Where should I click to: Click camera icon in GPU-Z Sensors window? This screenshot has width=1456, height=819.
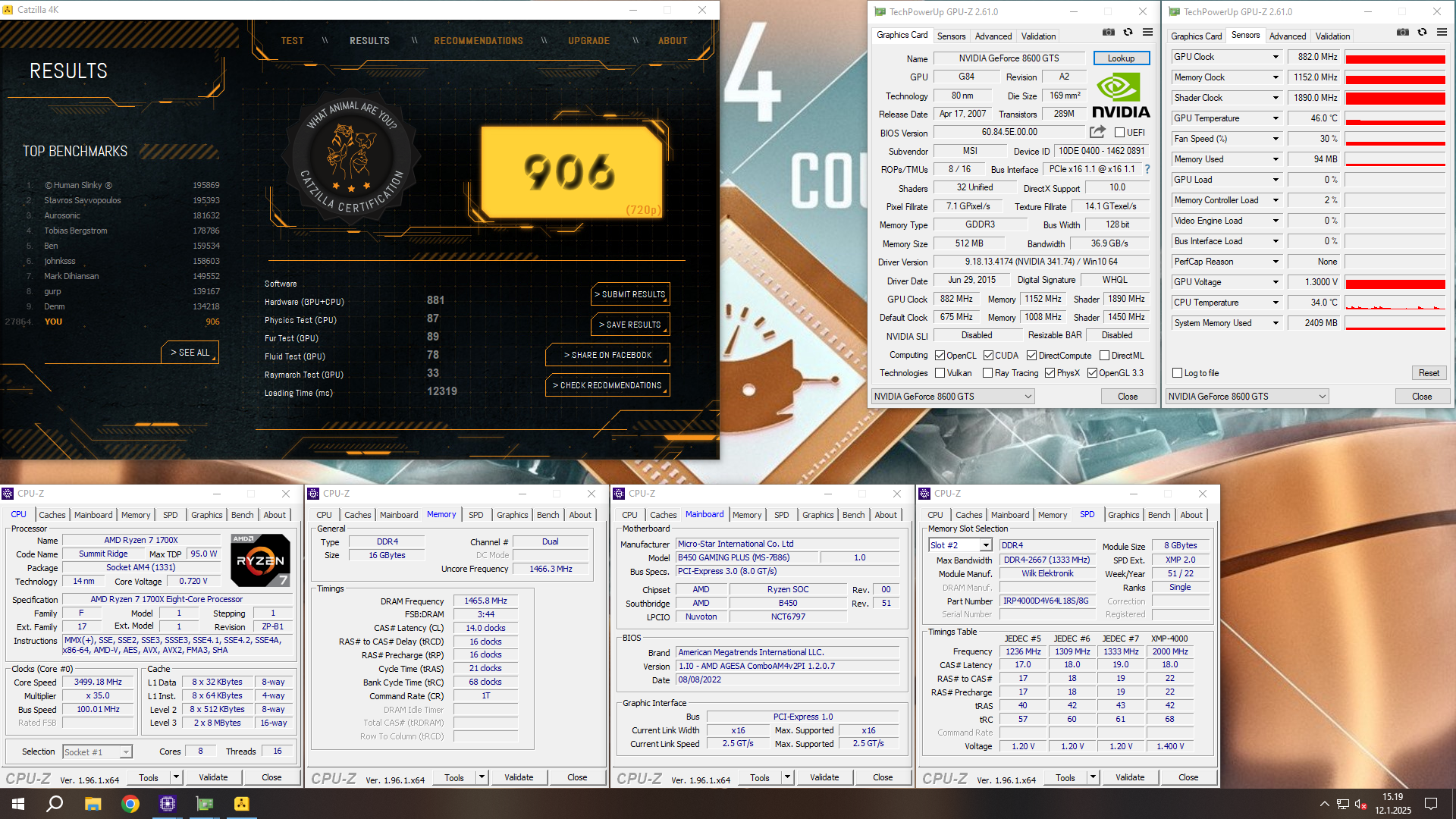point(1402,33)
